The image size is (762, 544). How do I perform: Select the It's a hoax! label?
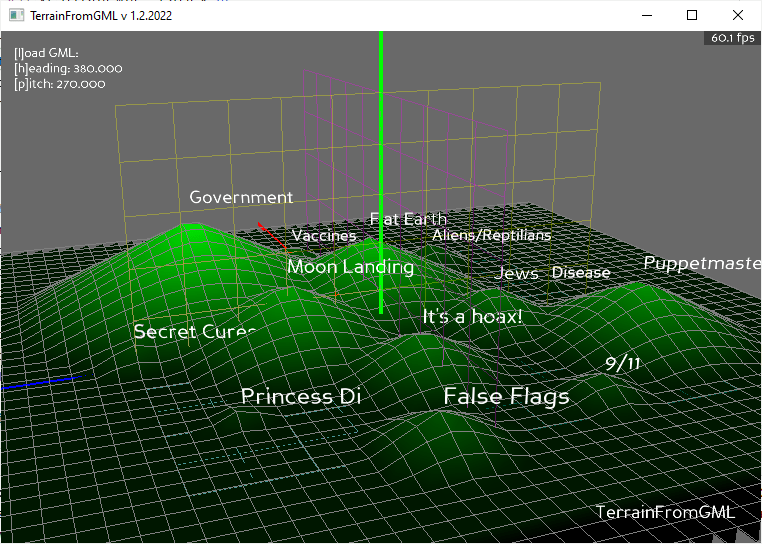(472, 316)
